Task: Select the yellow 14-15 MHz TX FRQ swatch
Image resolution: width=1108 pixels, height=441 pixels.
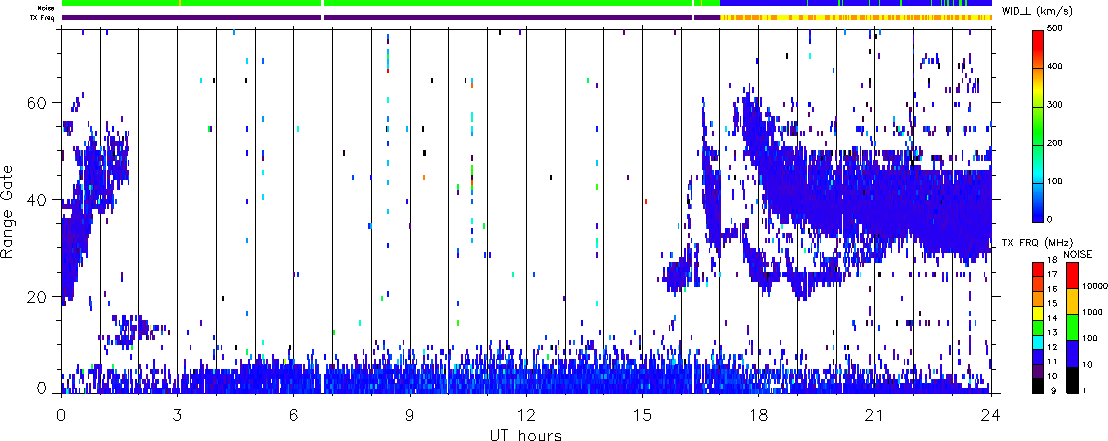Action: [x=1037, y=312]
